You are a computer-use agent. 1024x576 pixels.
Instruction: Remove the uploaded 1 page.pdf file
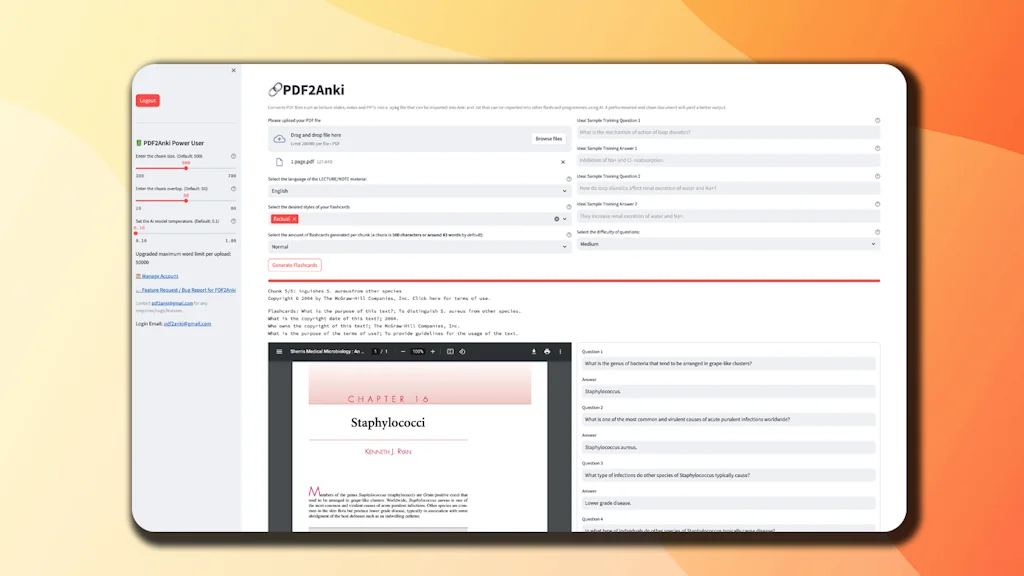(x=563, y=162)
